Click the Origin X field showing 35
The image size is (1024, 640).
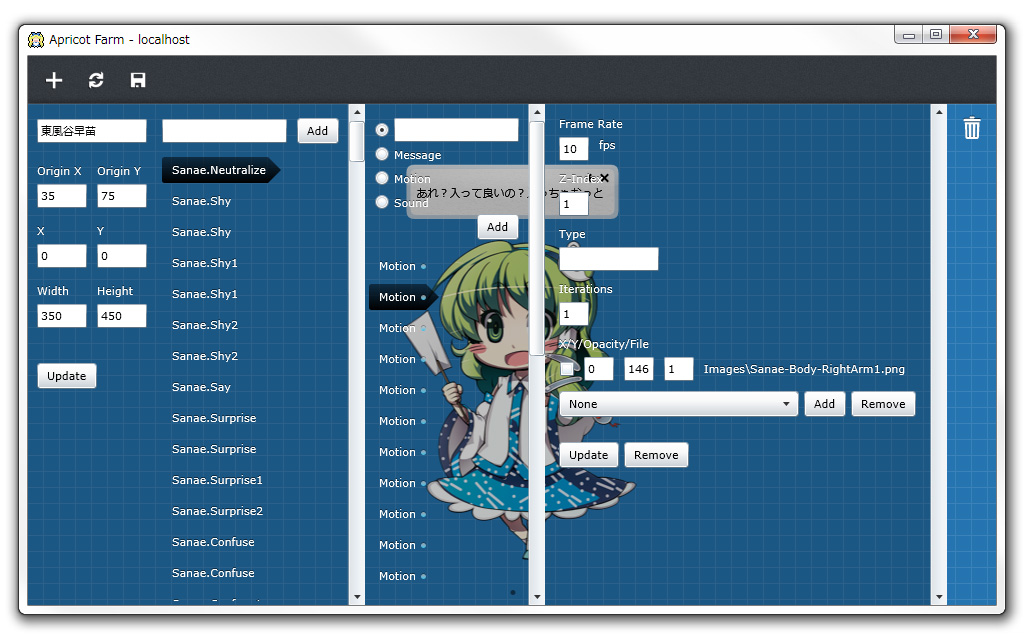coord(61,196)
